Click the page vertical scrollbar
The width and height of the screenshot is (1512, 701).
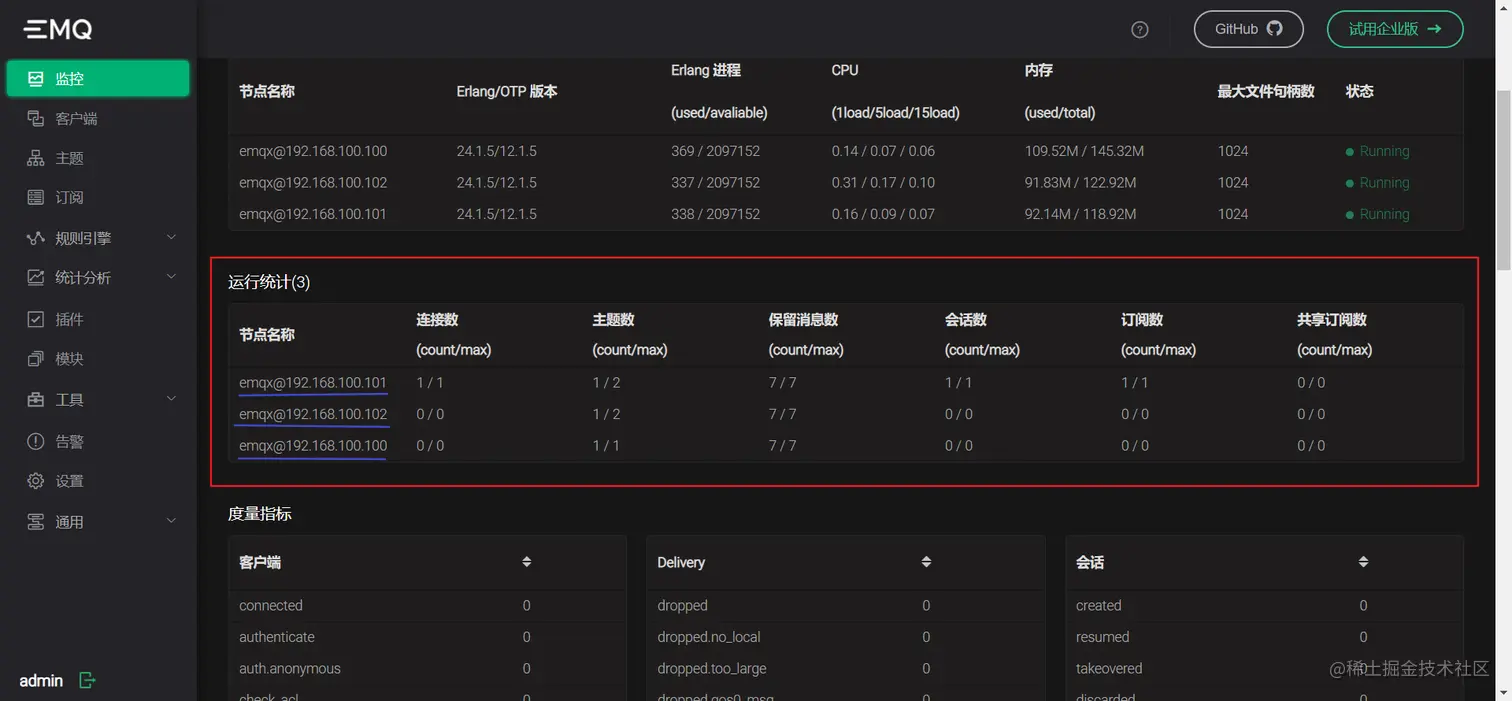click(x=1503, y=180)
